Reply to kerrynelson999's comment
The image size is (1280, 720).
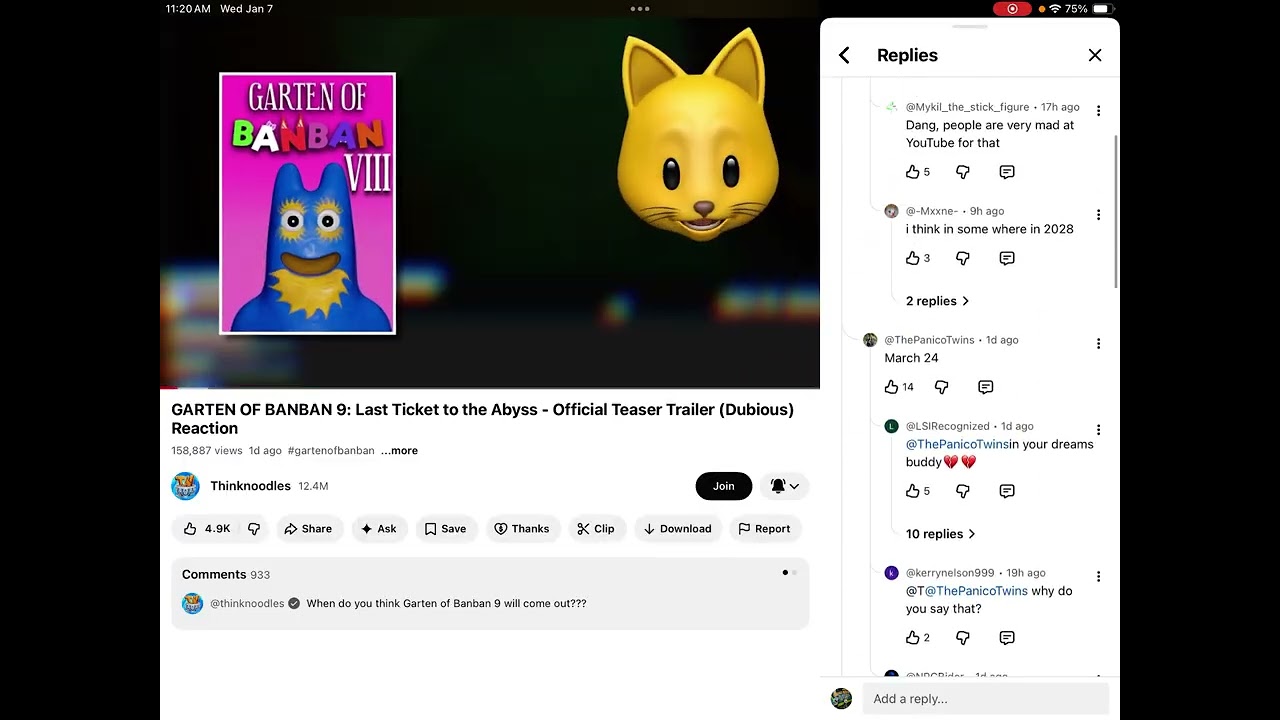(1007, 638)
